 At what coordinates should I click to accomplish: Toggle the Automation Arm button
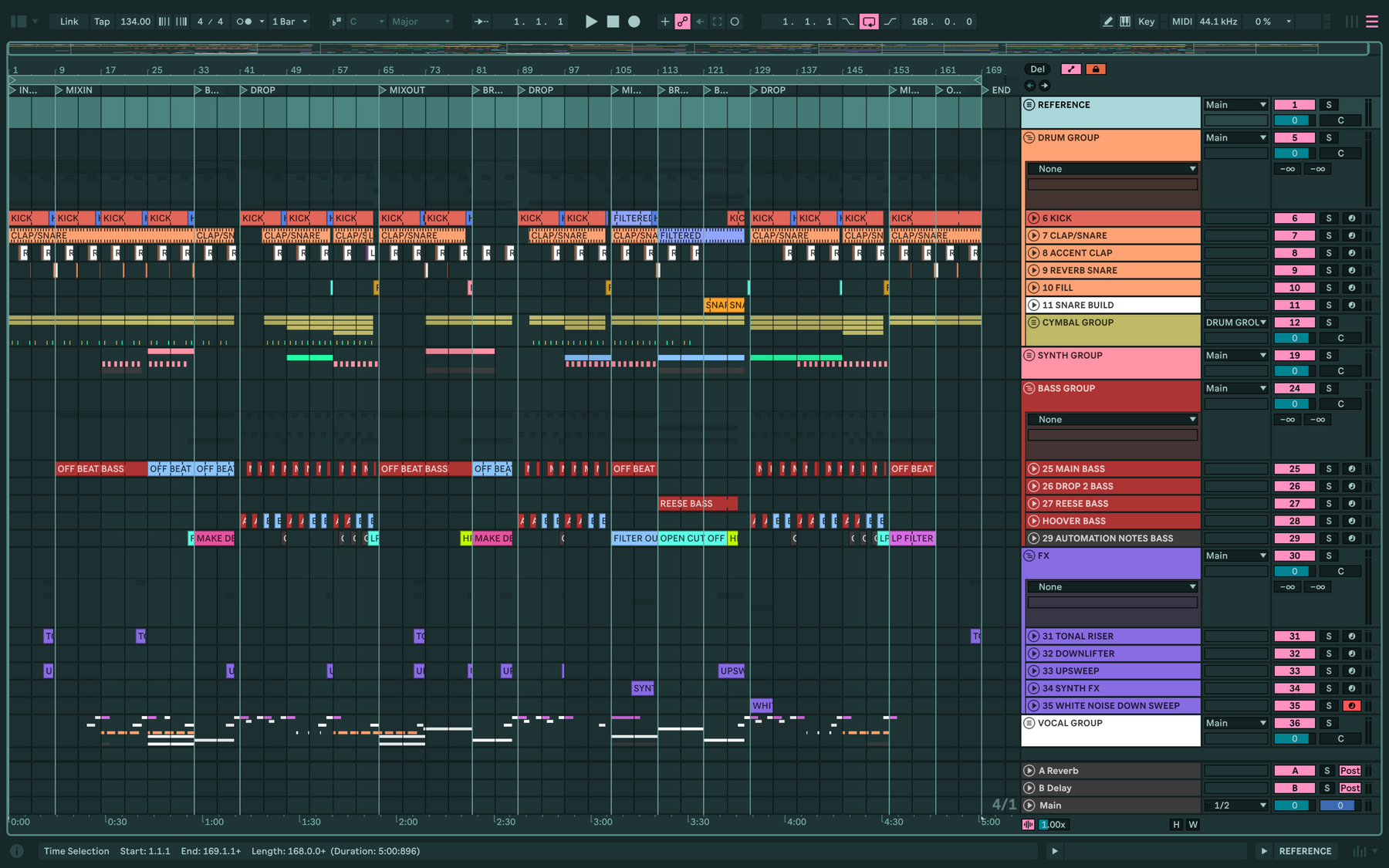pos(682,22)
